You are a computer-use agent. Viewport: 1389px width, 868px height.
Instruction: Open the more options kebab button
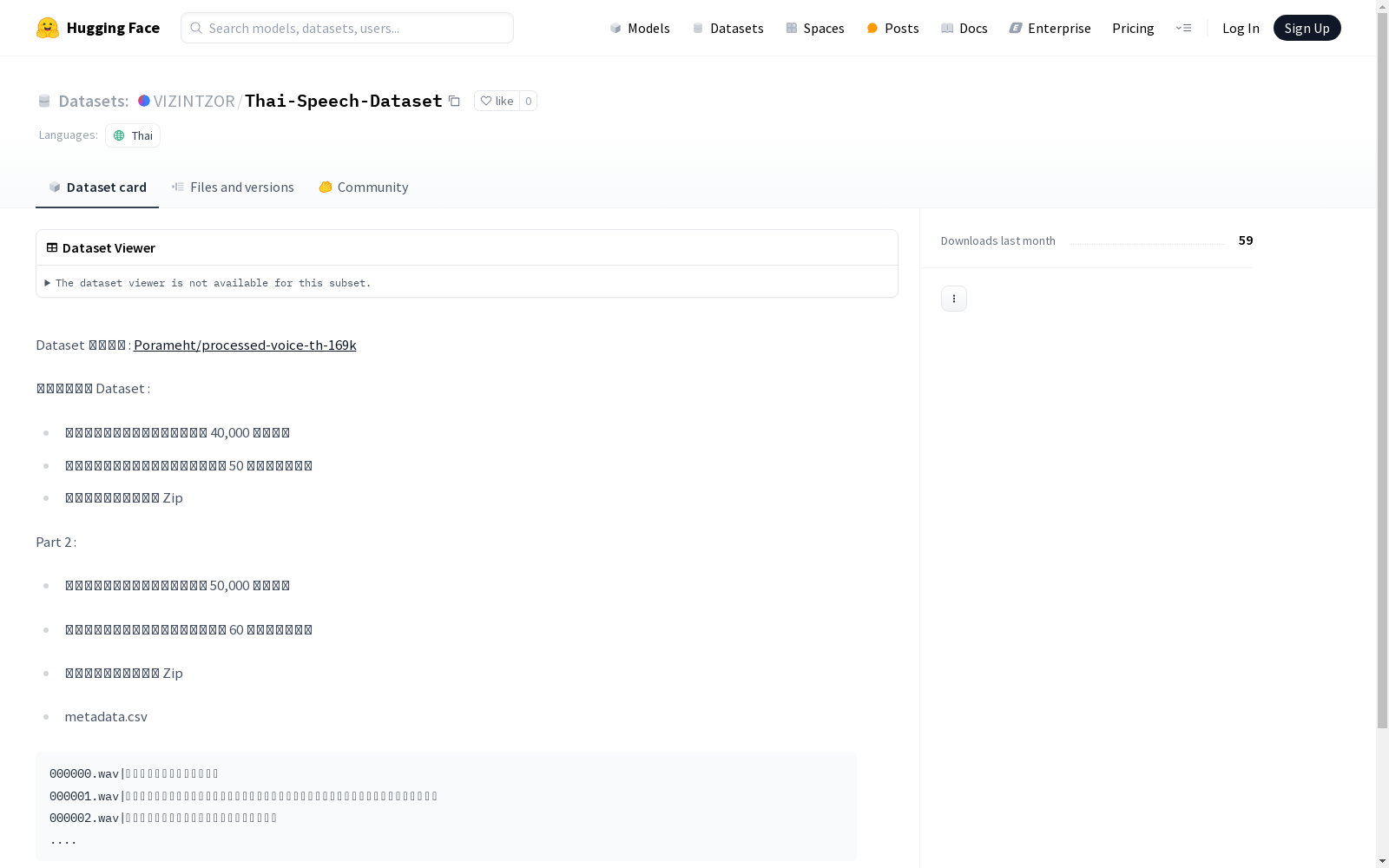point(954,299)
